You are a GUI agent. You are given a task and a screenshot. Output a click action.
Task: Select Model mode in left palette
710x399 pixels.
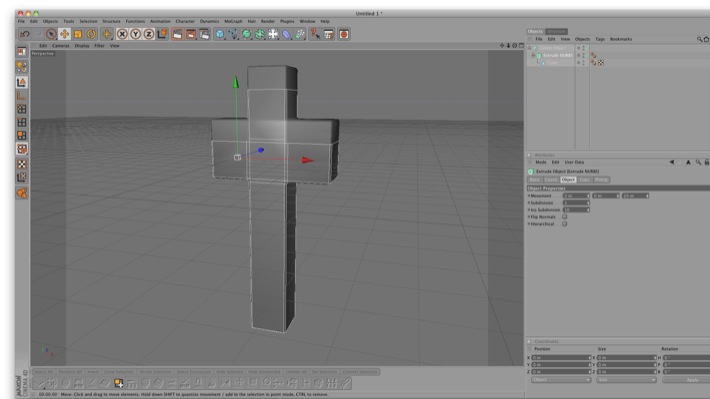[x=22, y=82]
